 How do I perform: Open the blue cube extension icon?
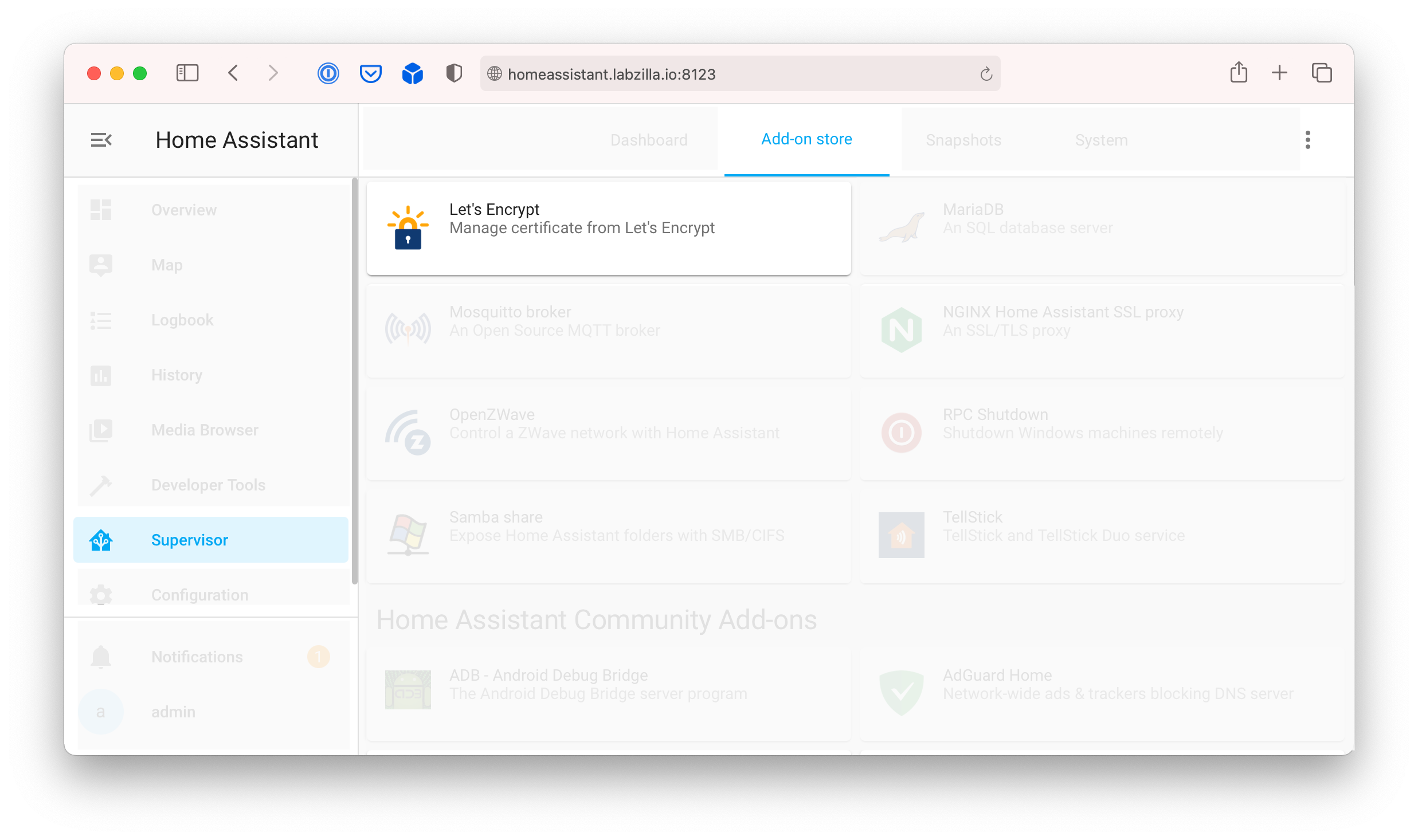tap(412, 73)
